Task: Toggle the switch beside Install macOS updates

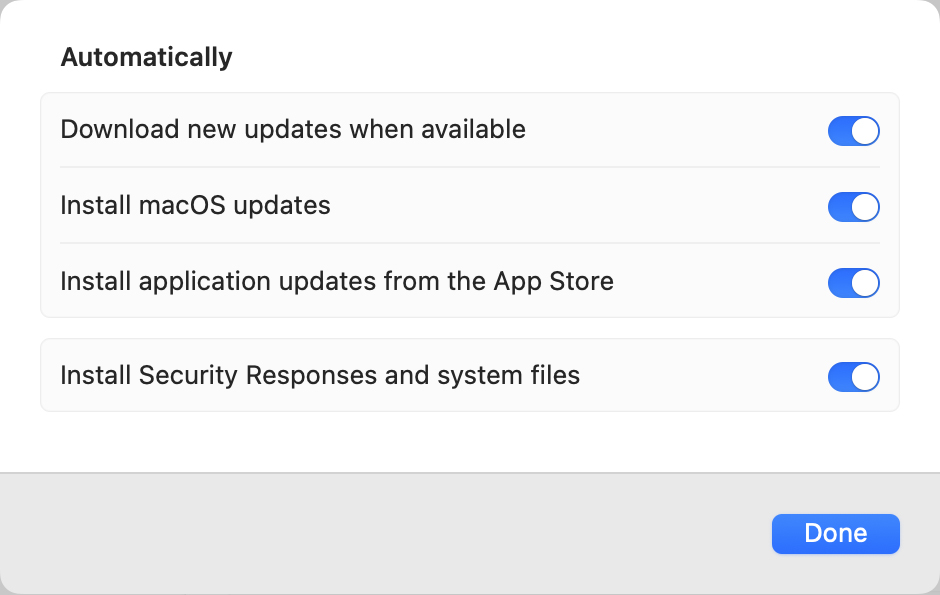Action: coord(853,207)
